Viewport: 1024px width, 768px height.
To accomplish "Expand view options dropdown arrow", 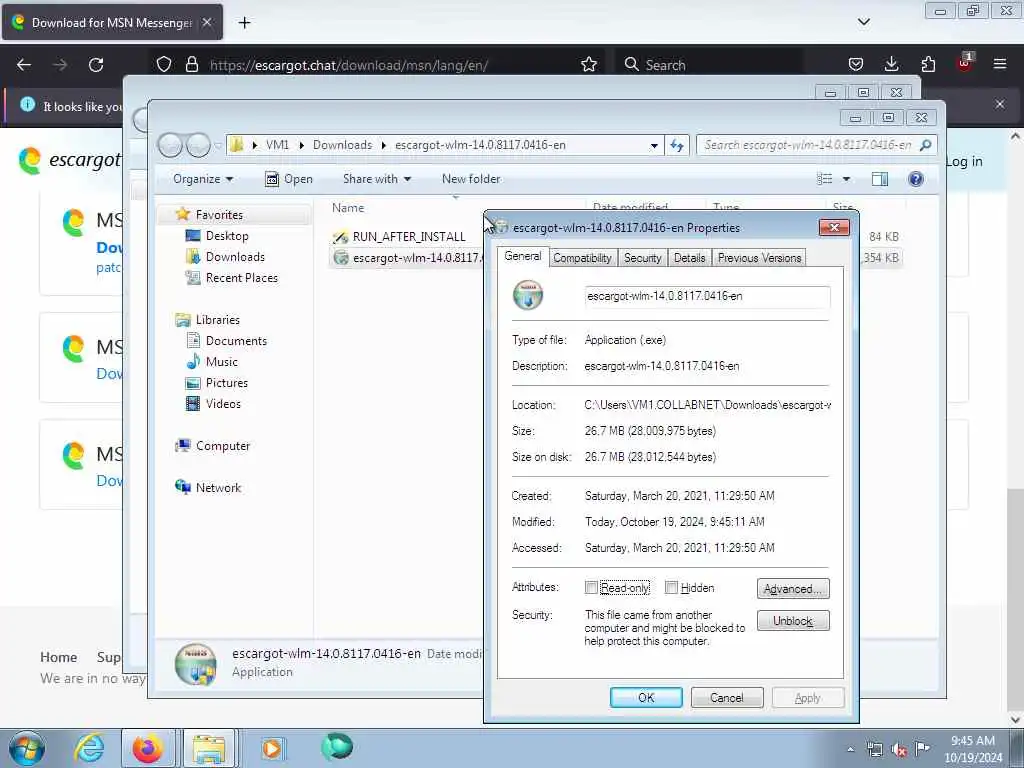I will point(846,179).
